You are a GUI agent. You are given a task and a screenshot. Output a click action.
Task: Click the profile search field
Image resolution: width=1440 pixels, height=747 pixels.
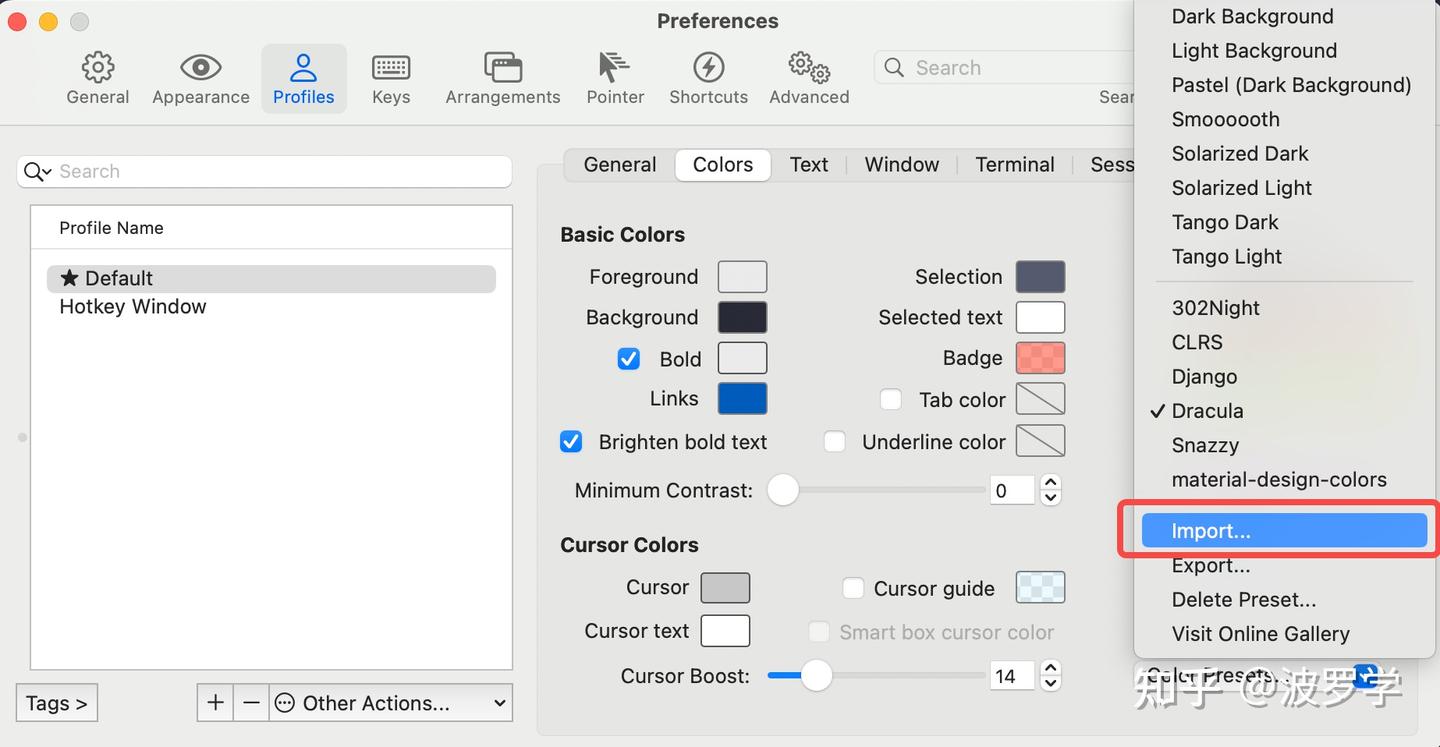coord(265,171)
